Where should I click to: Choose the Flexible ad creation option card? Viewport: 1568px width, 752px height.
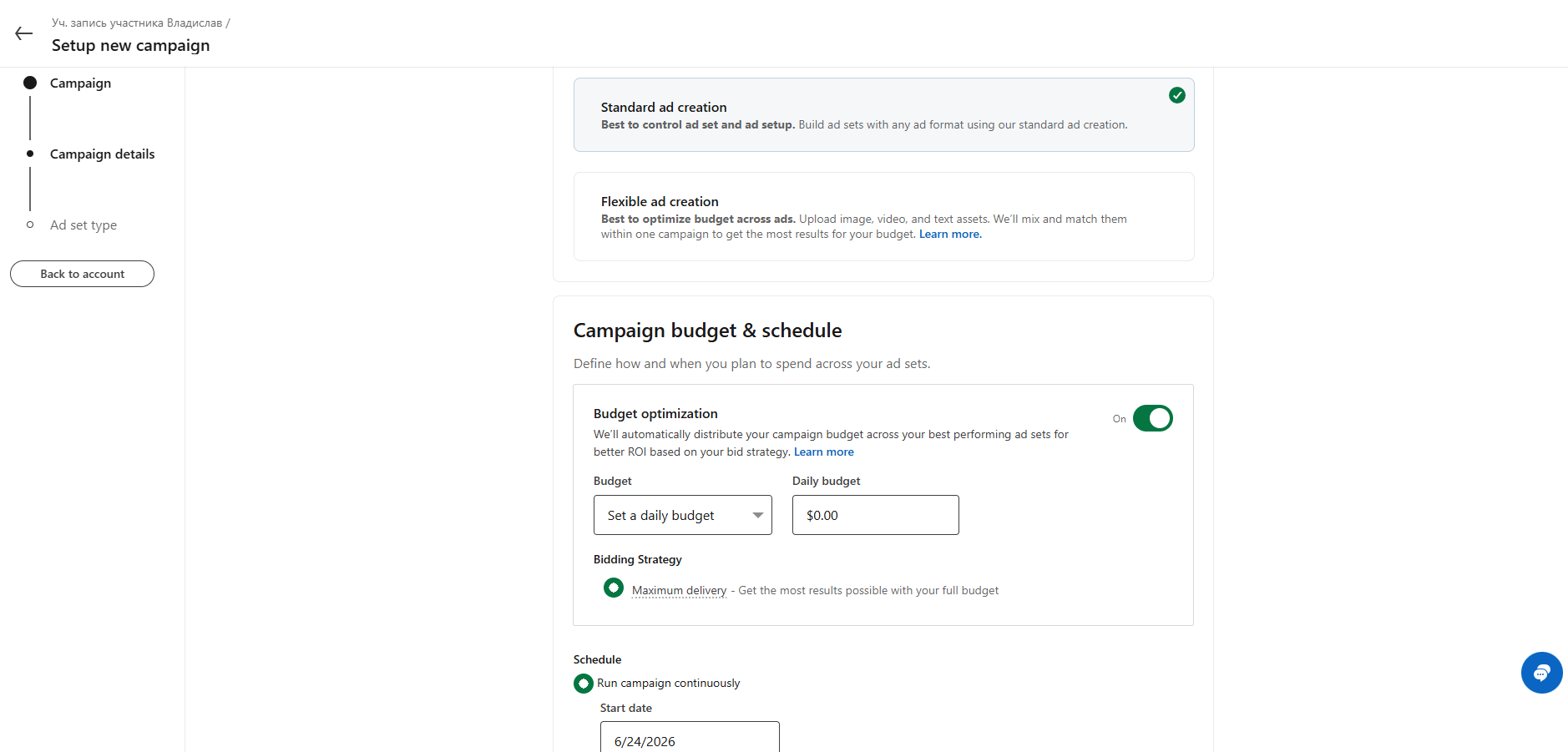tap(883, 217)
